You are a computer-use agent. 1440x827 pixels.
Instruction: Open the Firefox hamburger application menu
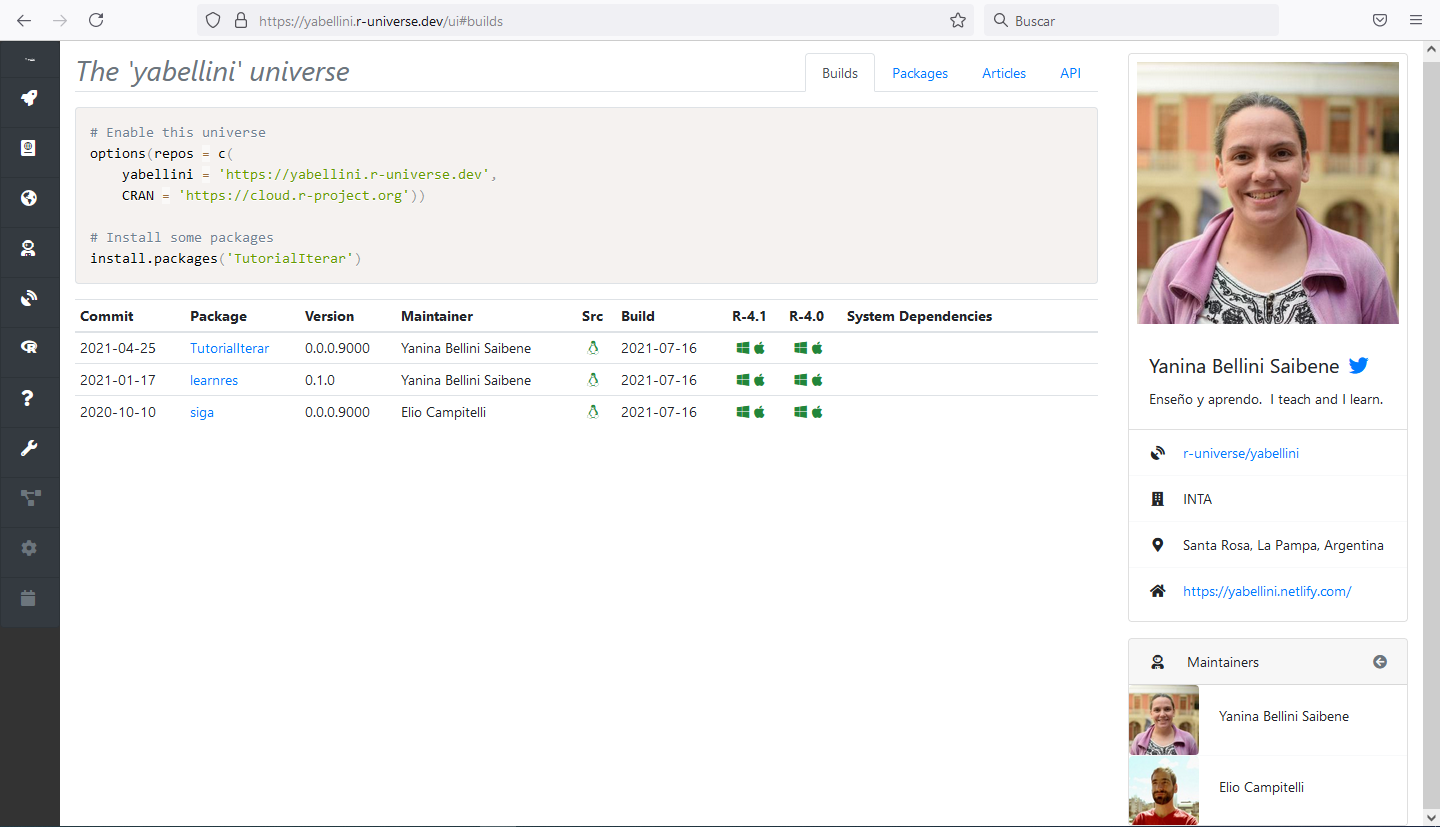[x=1416, y=20]
